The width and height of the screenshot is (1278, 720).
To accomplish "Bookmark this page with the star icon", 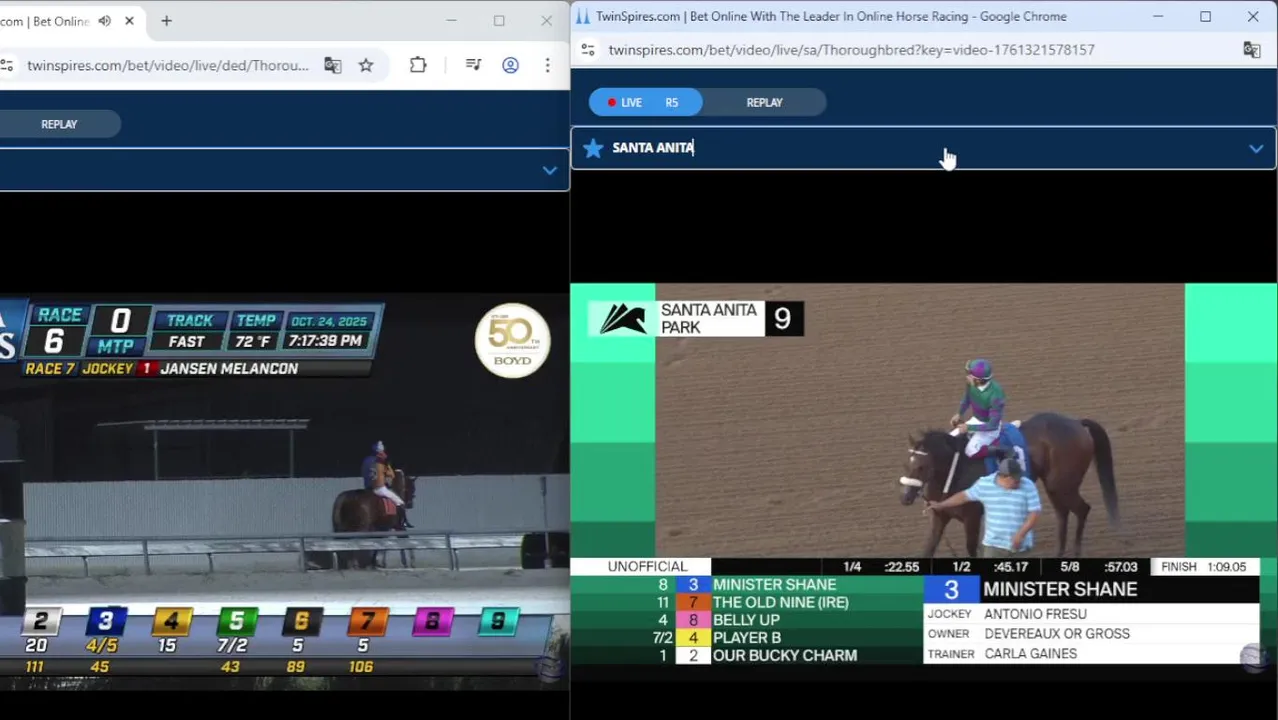I will [366, 65].
